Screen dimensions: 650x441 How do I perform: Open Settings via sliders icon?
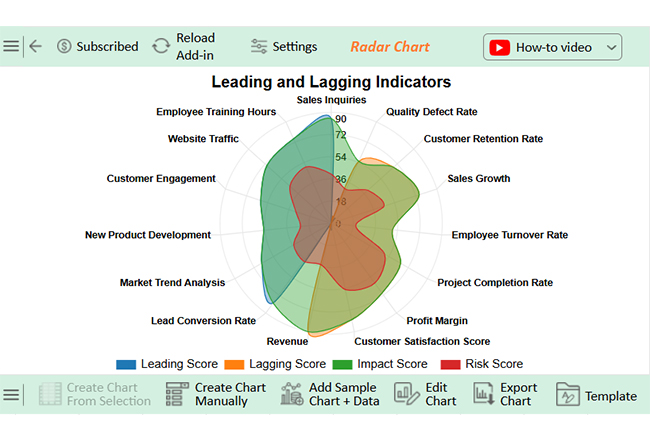[259, 46]
